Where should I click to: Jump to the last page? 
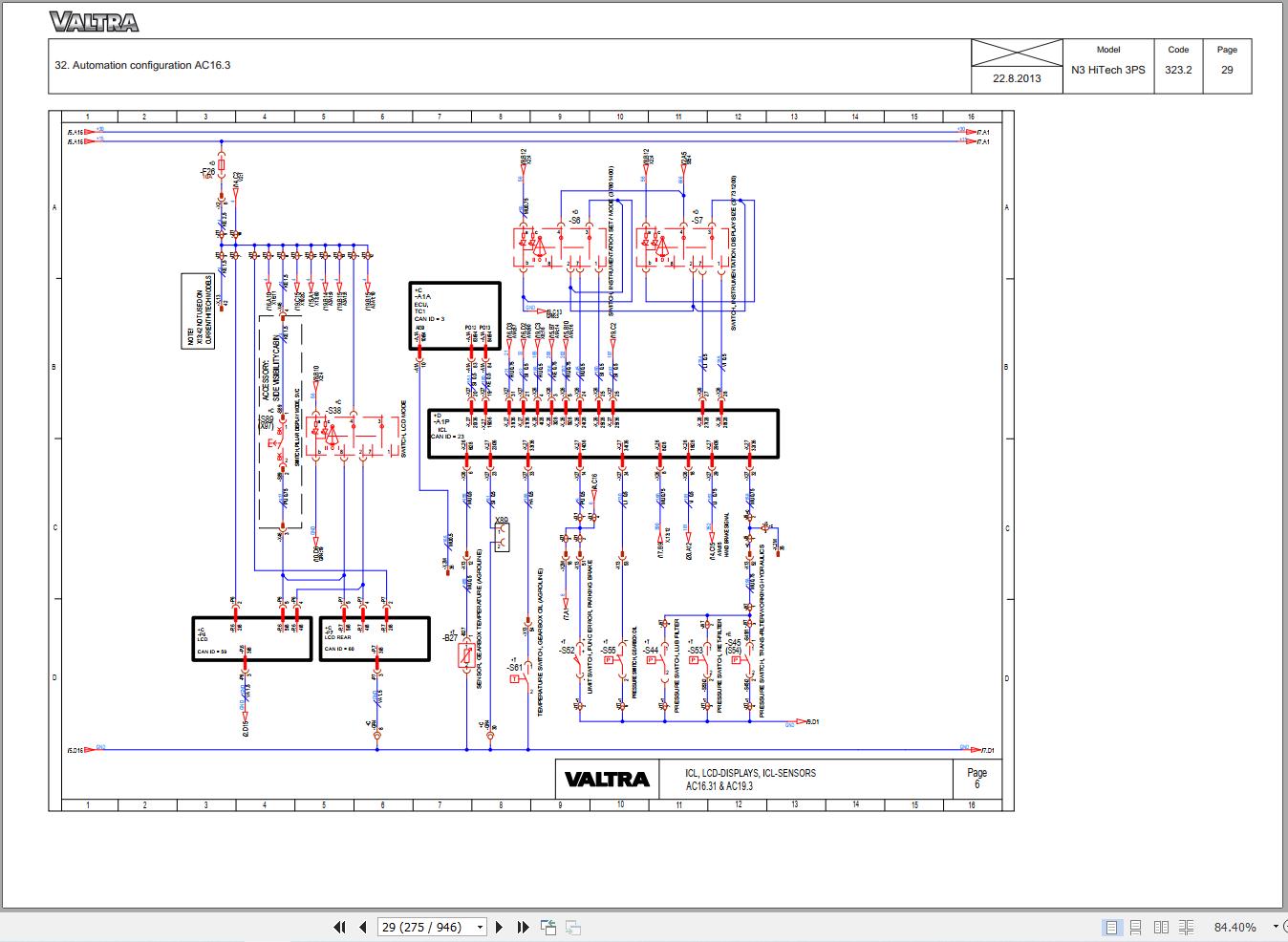pos(523,927)
